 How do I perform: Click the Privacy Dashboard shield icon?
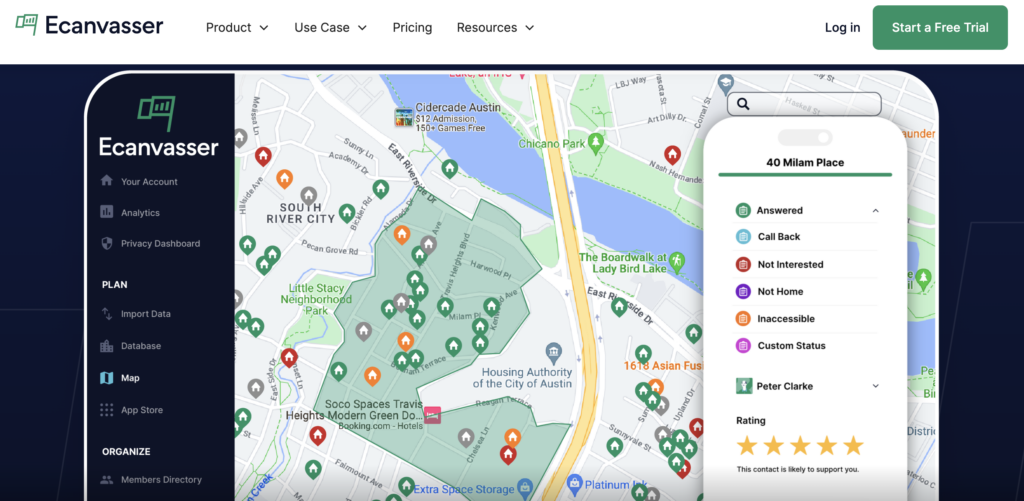click(106, 243)
